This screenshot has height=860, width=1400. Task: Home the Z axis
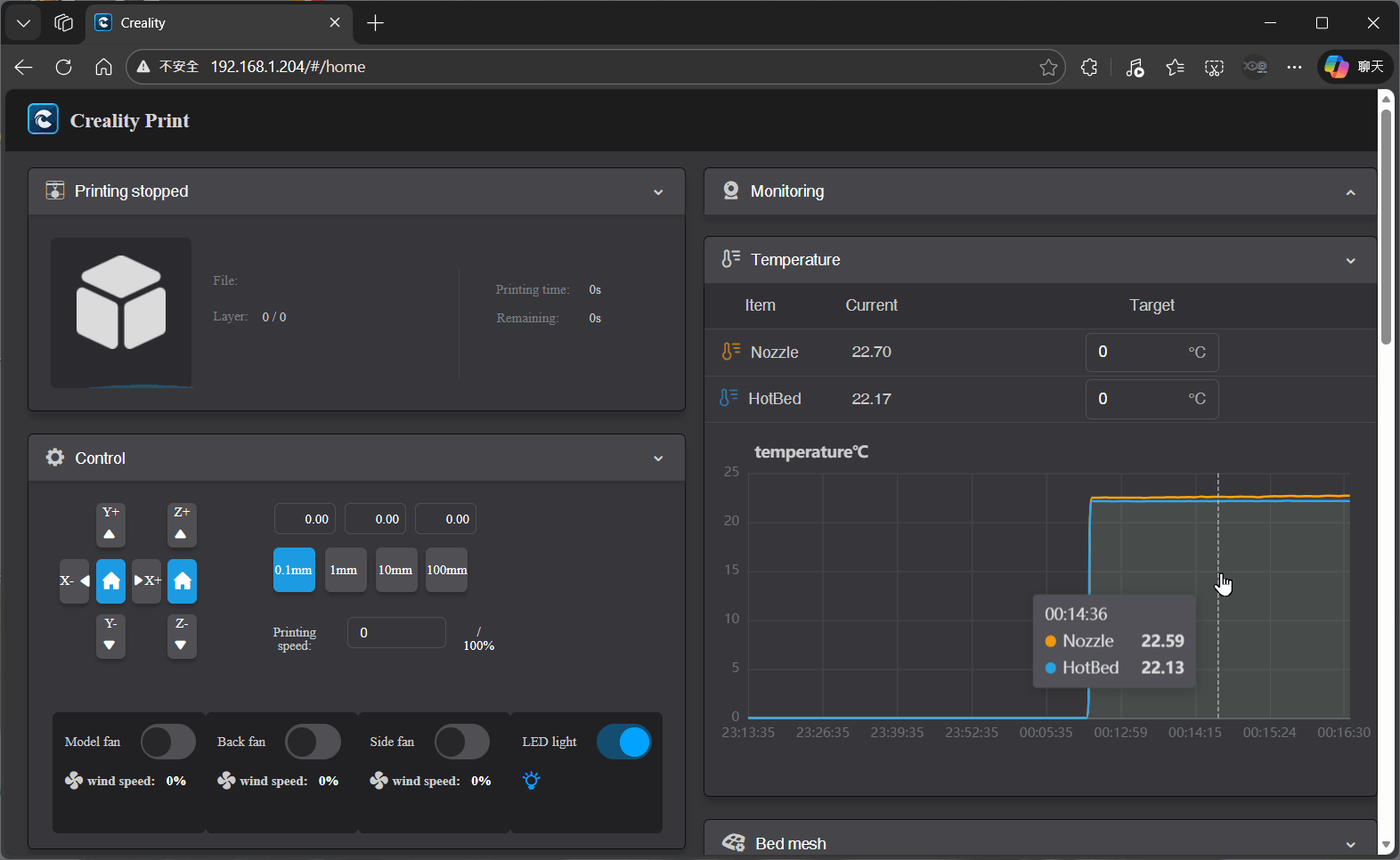(183, 581)
